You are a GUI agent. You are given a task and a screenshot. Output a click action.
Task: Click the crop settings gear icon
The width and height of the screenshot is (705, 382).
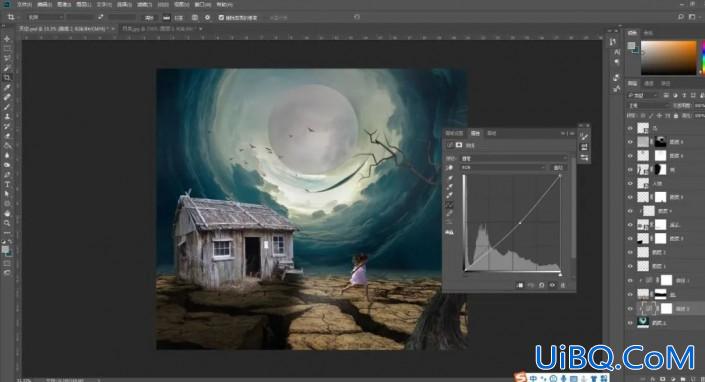point(207,18)
